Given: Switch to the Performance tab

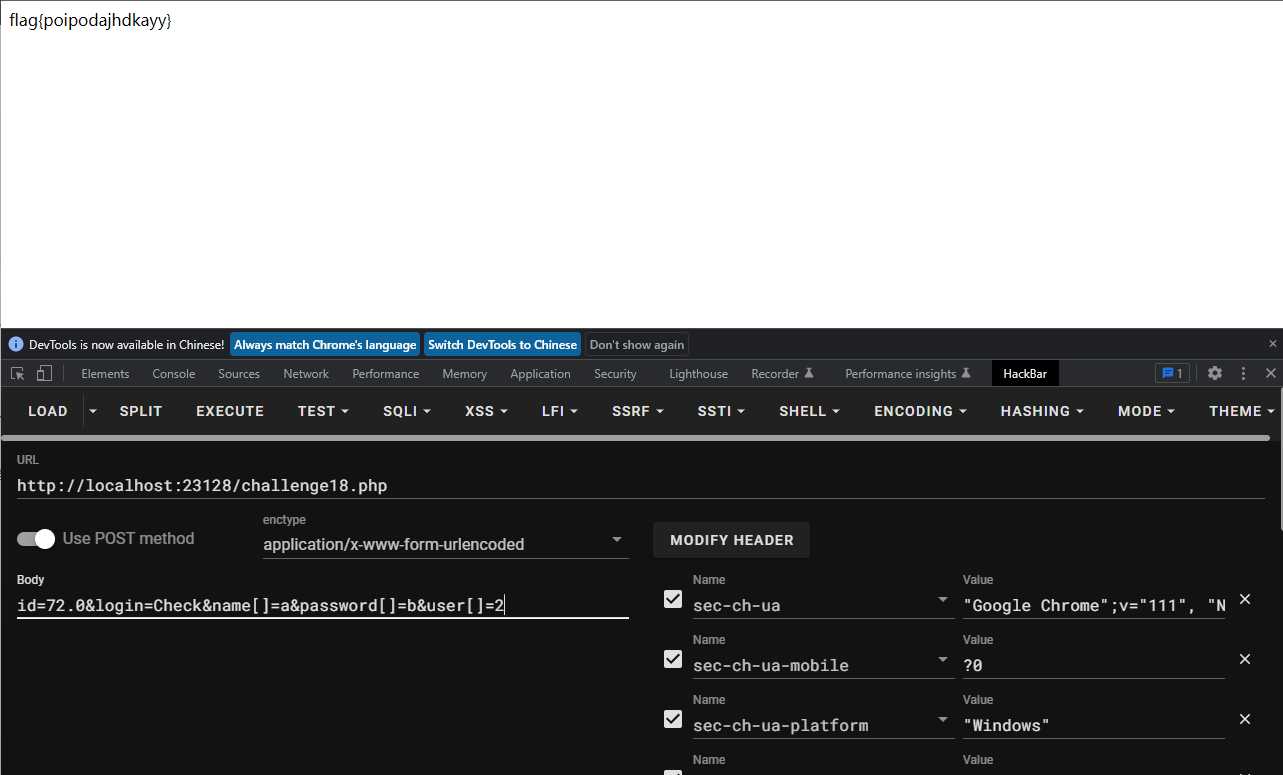Looking at the screenshot, I should 386,374.
